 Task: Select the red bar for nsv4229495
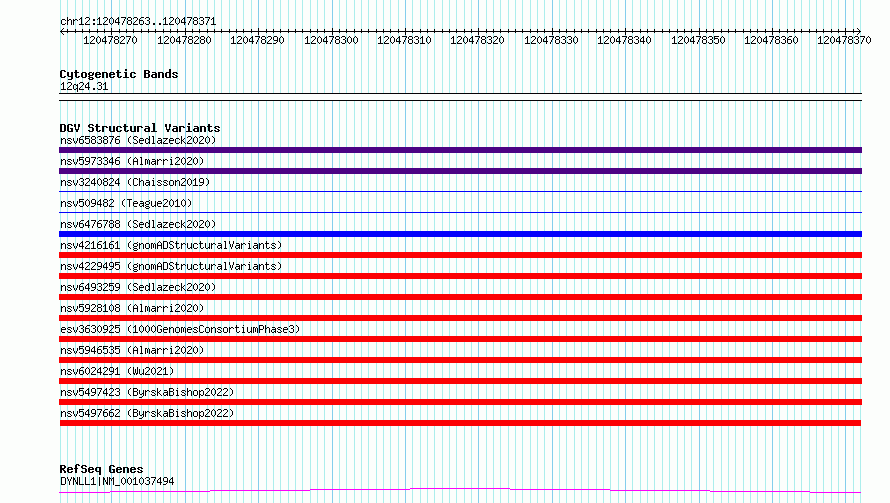tap(460, 276)
